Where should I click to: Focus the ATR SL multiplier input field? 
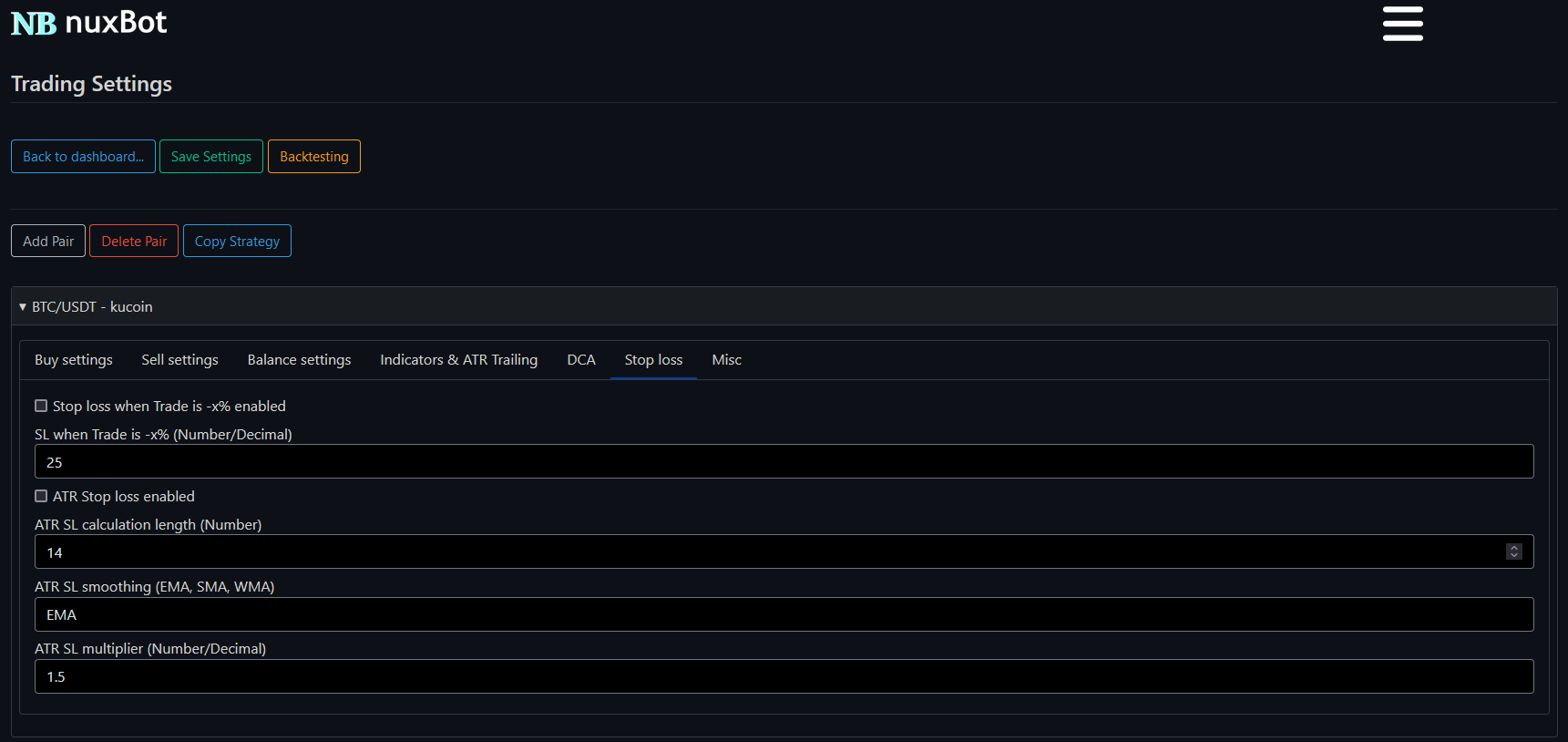[784, 676]
